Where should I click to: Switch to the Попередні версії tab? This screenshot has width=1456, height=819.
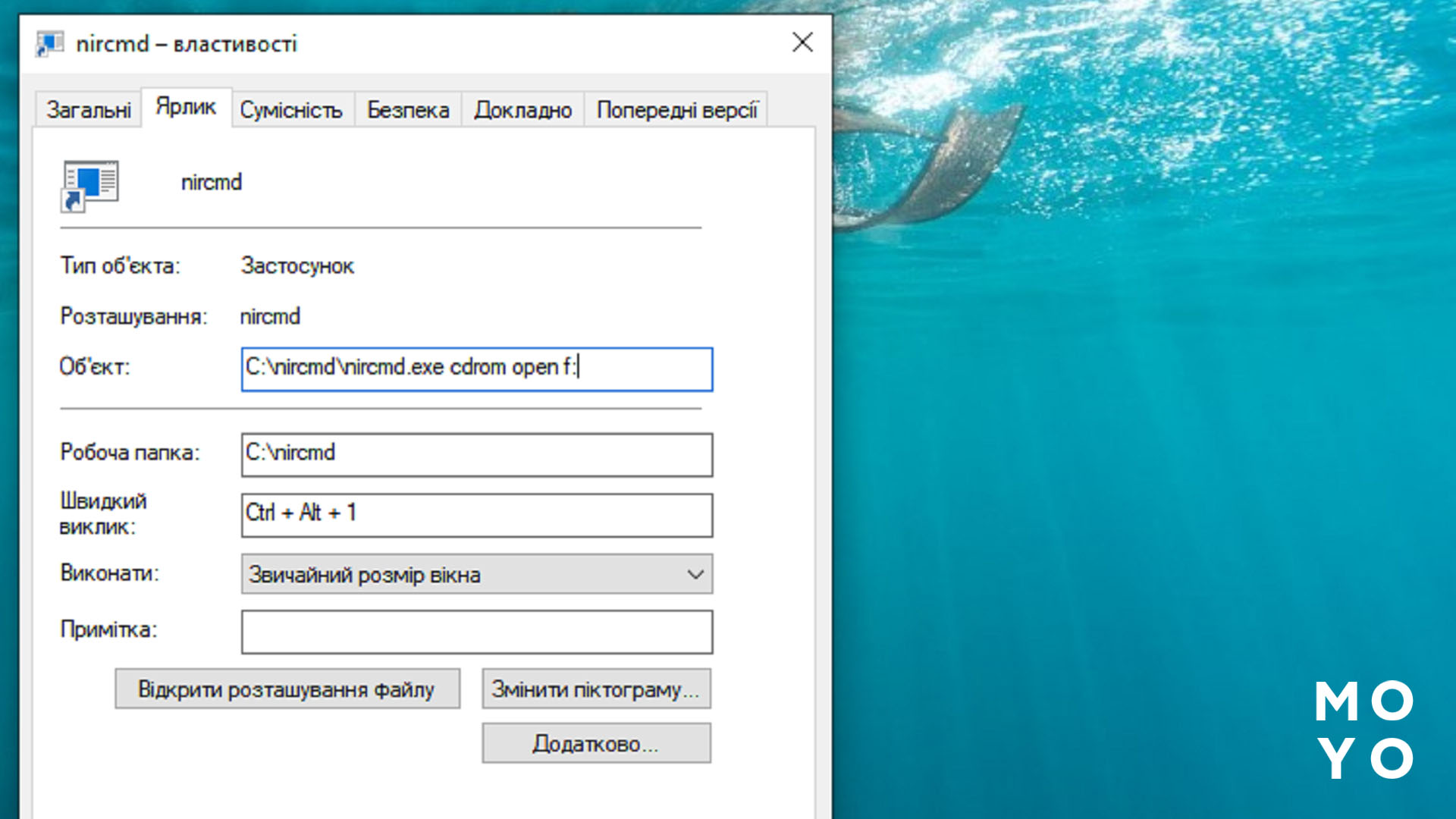[677, 110]
